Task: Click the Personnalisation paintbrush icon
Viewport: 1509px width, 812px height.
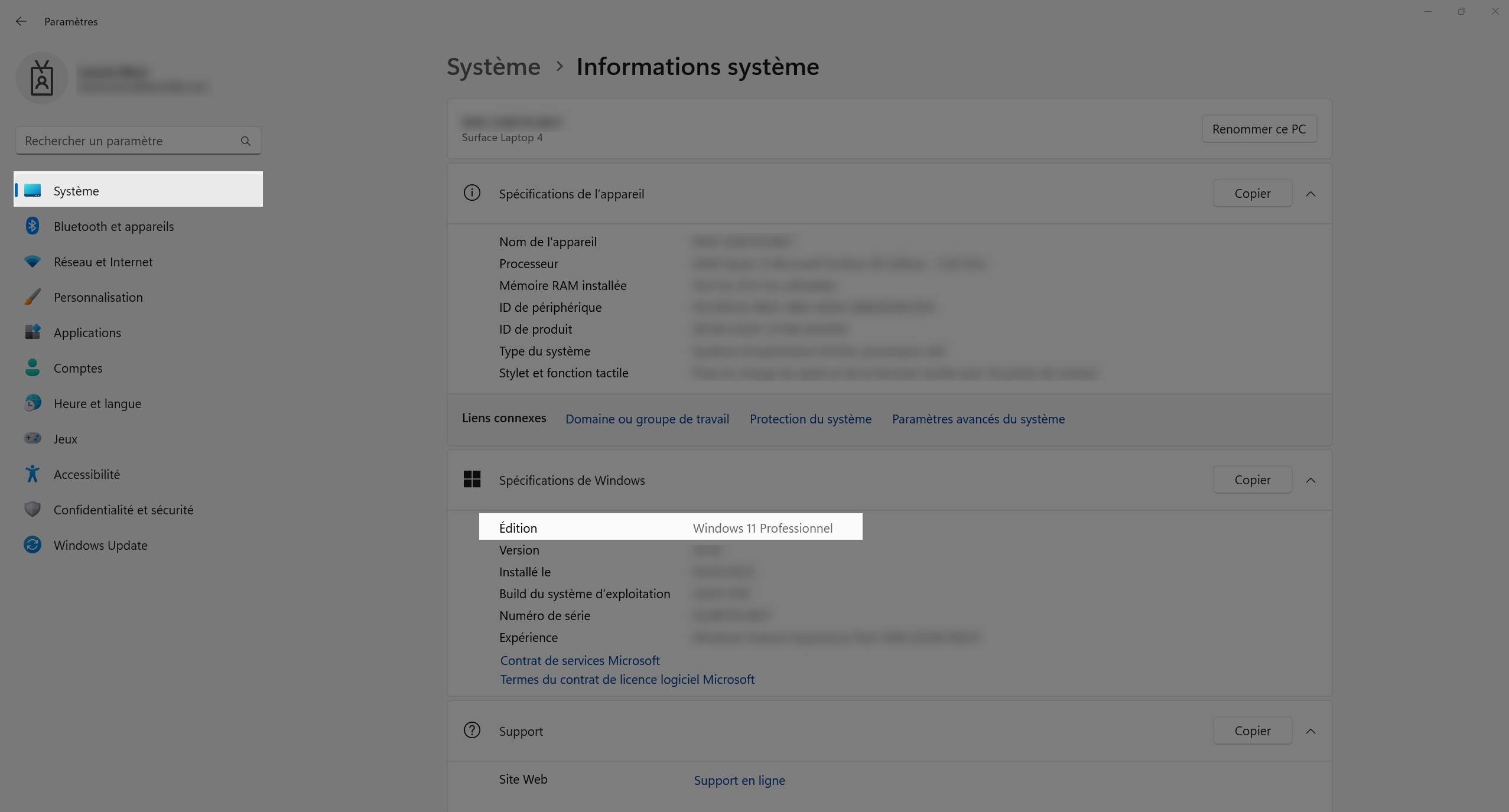Action: pos(32,297)
